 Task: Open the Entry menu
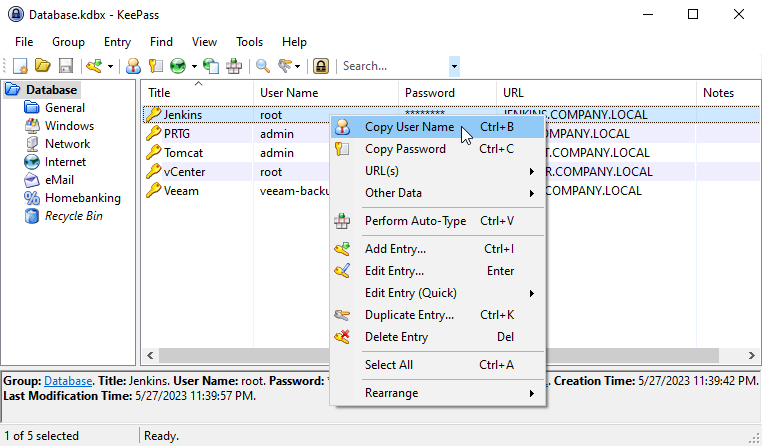coord(117,42)
